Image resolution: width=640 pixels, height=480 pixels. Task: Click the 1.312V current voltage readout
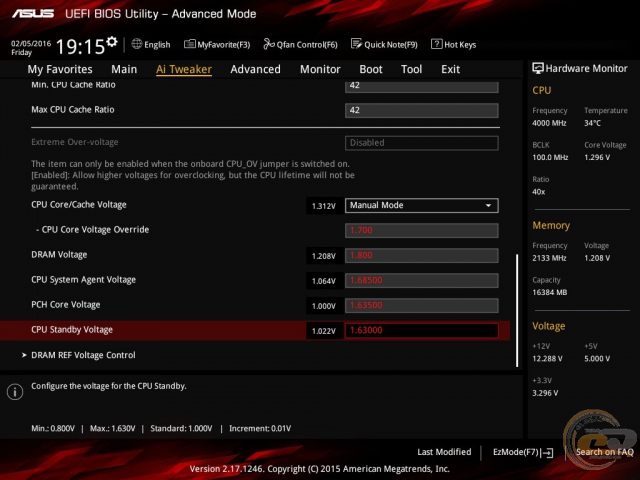[324, 206]
